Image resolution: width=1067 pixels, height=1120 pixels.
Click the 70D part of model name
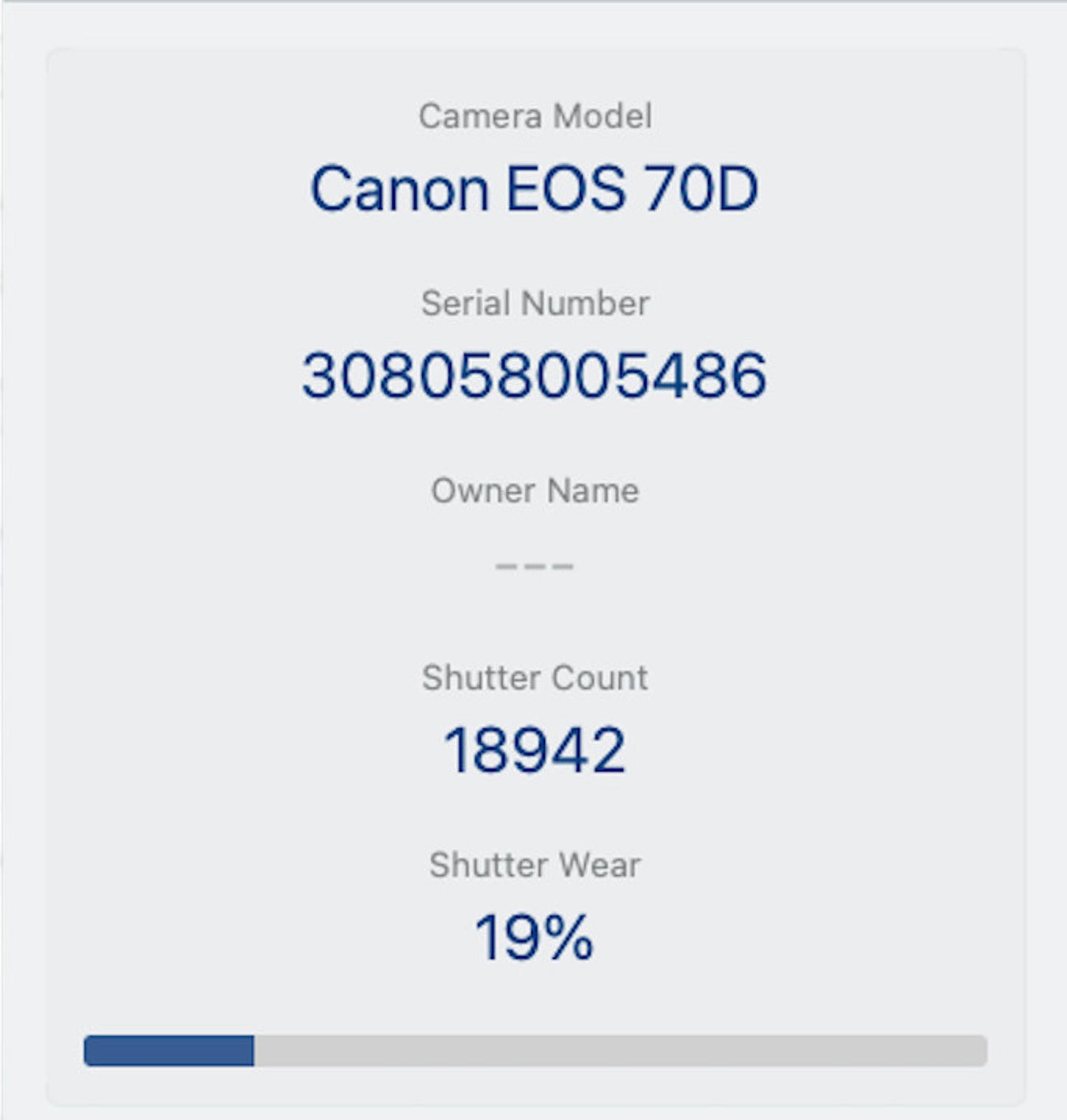[x=700, y=189]
